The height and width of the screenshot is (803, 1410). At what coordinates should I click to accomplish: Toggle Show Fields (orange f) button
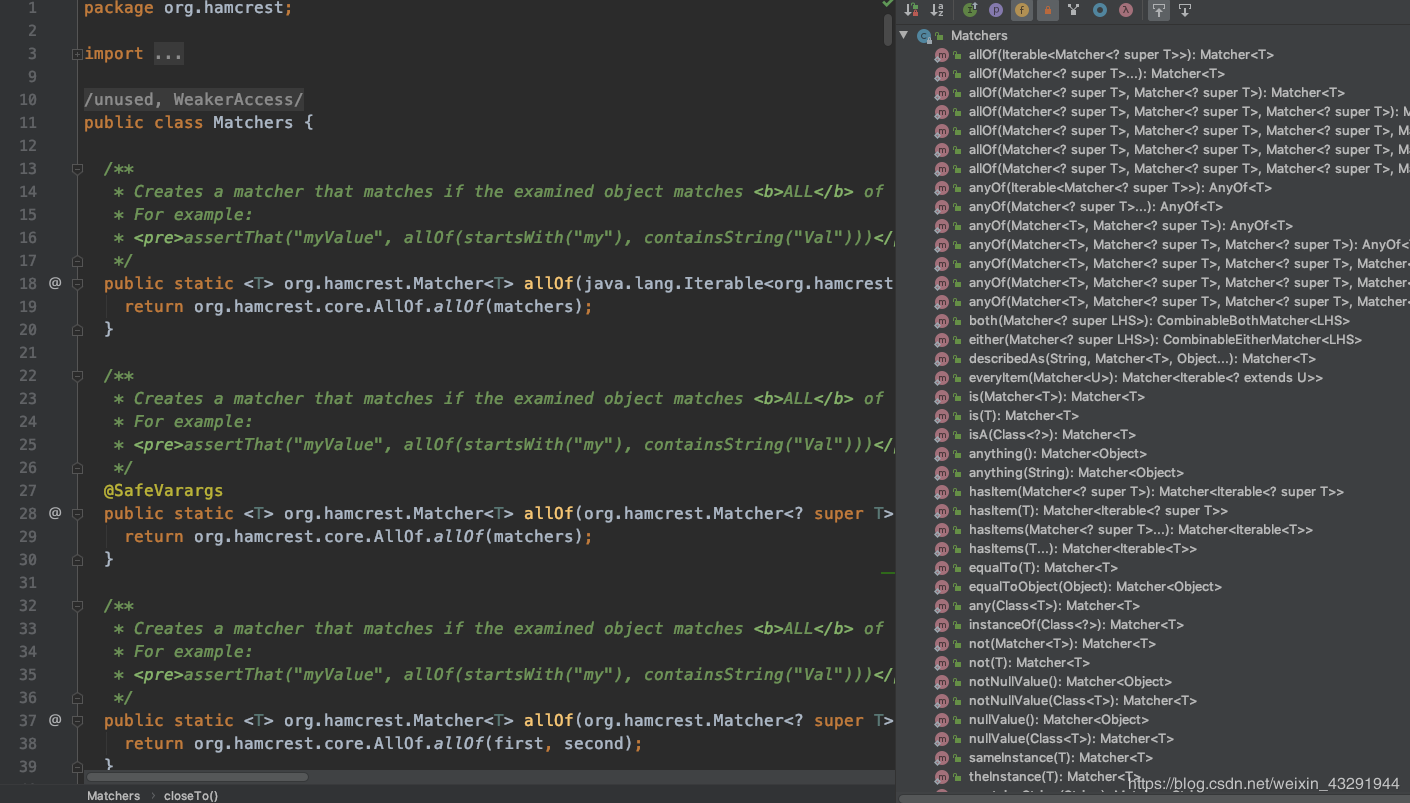pos(1022,10)
